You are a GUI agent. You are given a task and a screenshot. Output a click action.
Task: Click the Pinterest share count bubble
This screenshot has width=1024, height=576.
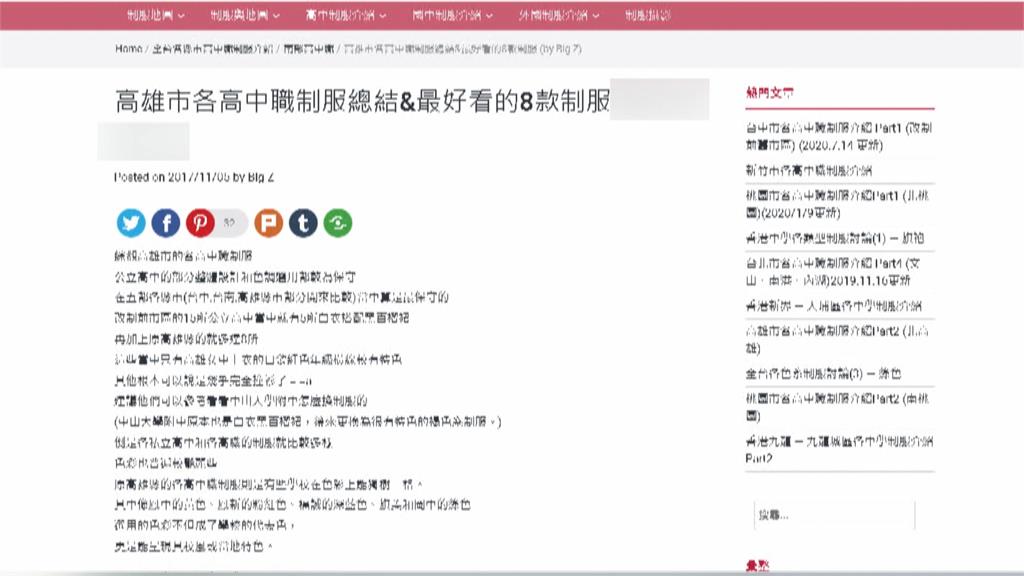pos(231,223)
